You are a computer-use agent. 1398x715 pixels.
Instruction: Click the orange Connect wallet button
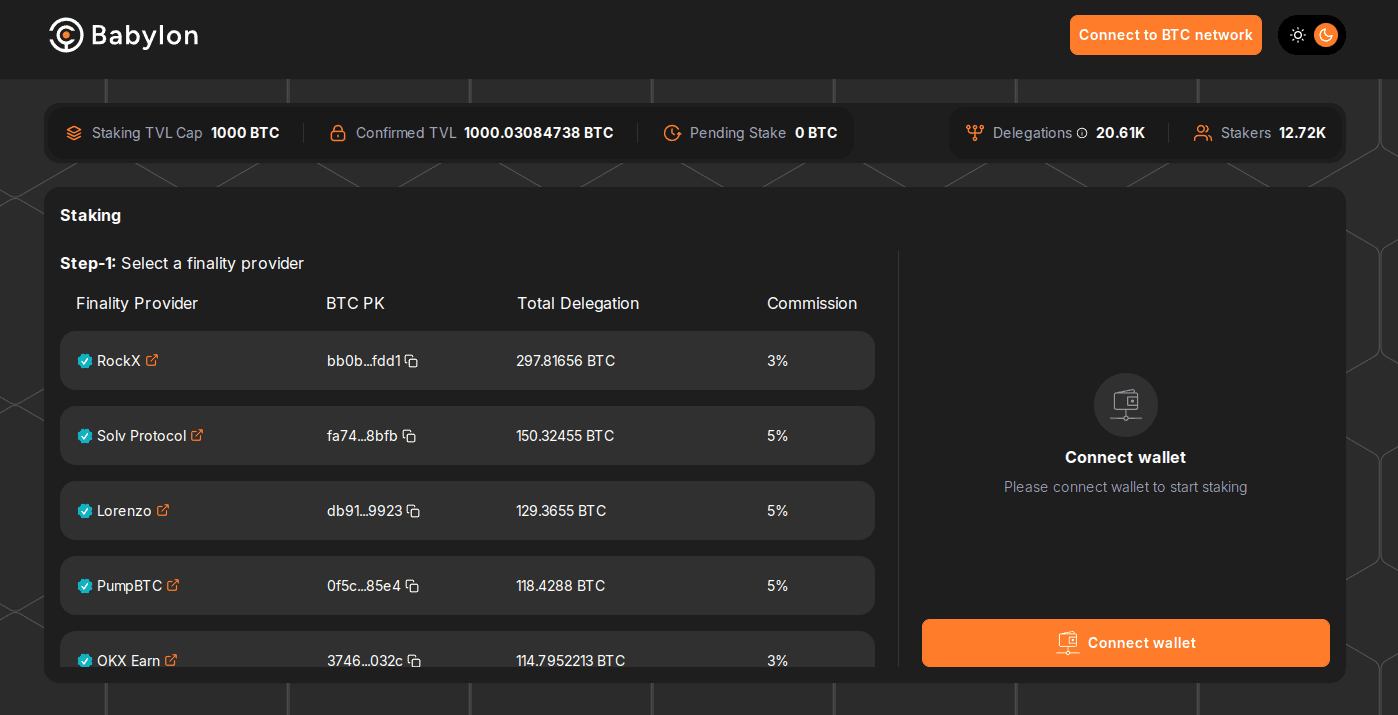coord(1126,643)
